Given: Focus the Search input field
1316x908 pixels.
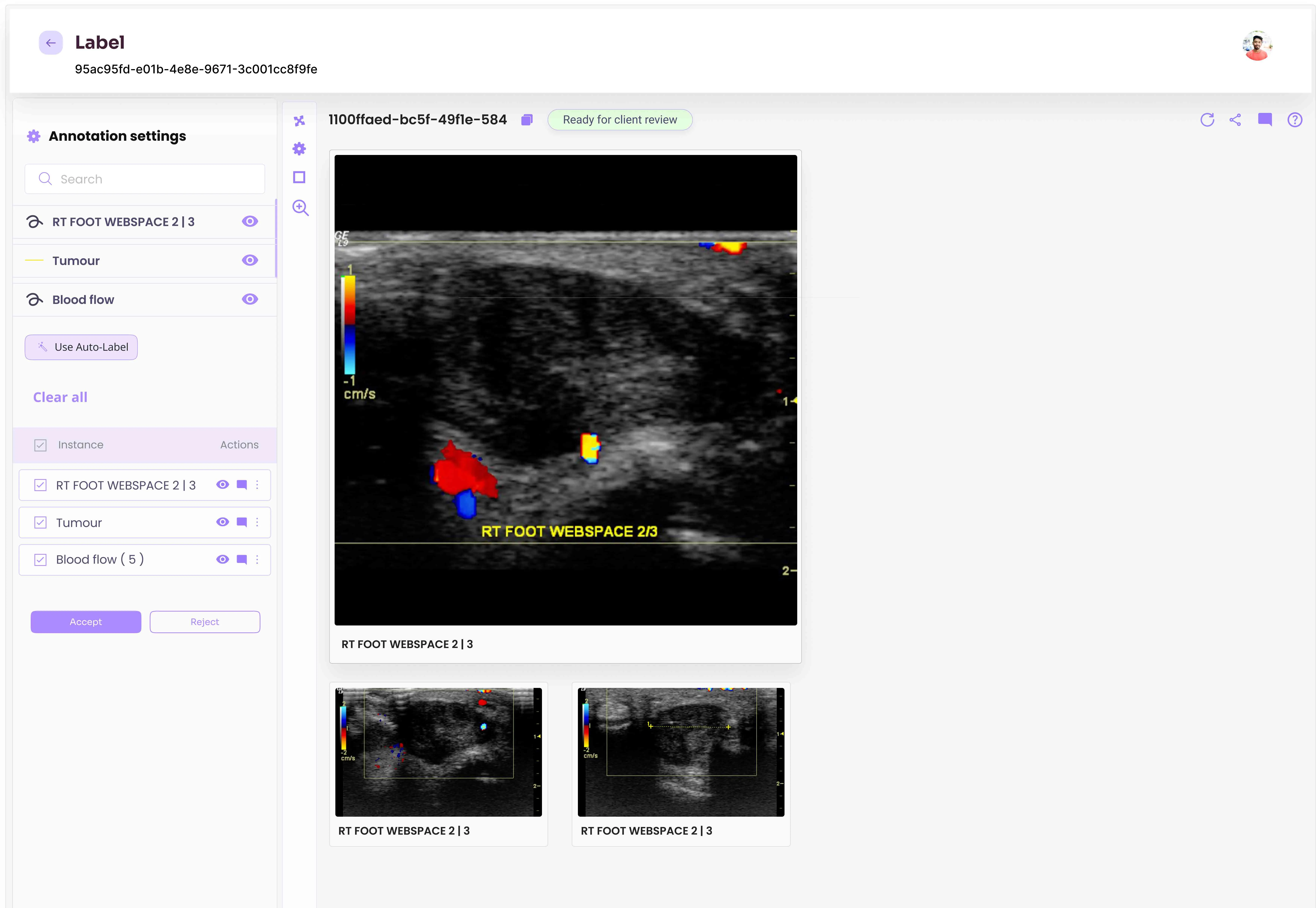Looking at the screenshot, I should coord(144,179).
